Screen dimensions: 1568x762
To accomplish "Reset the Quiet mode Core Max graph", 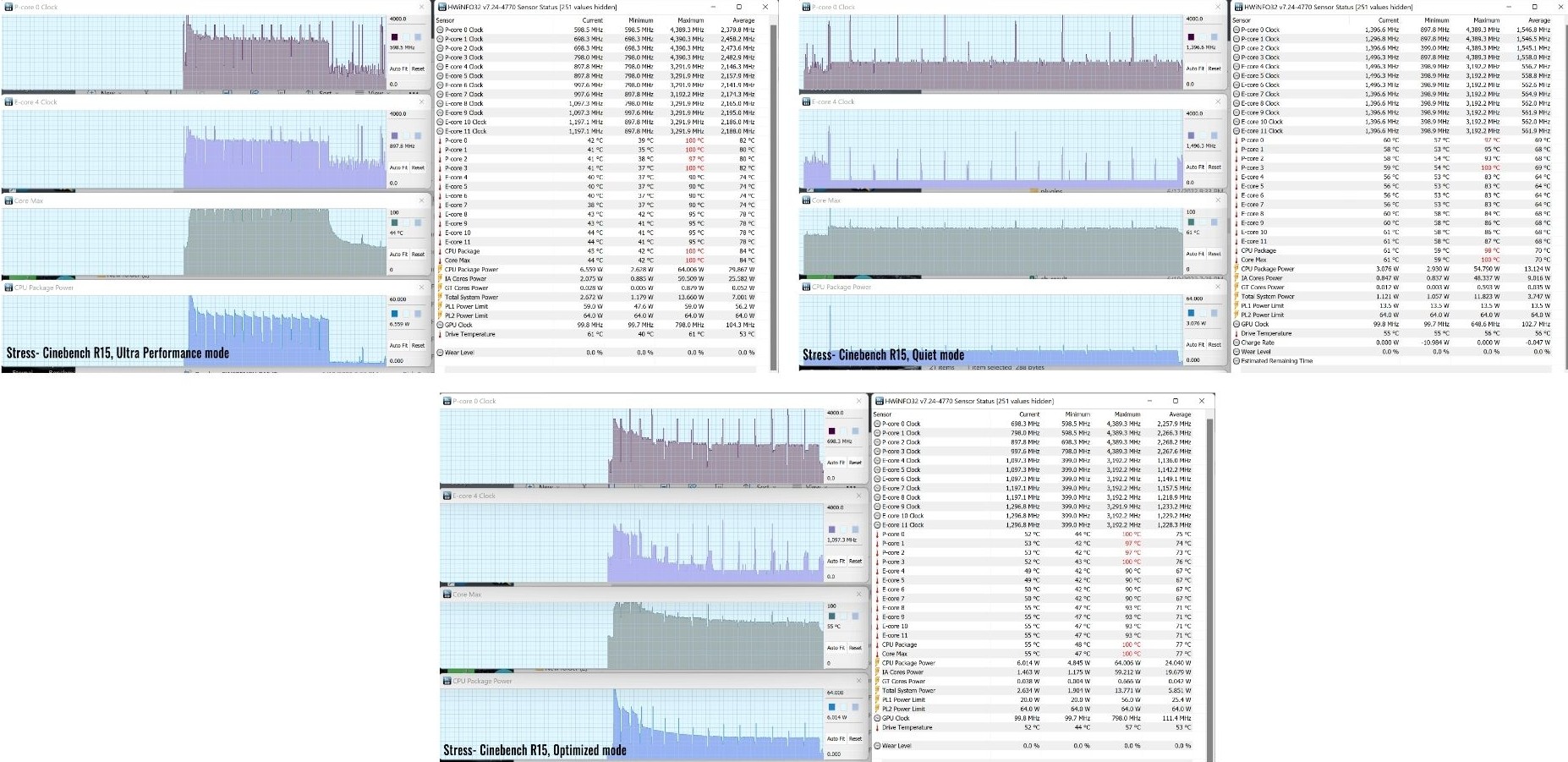I will pos(1214,254).
